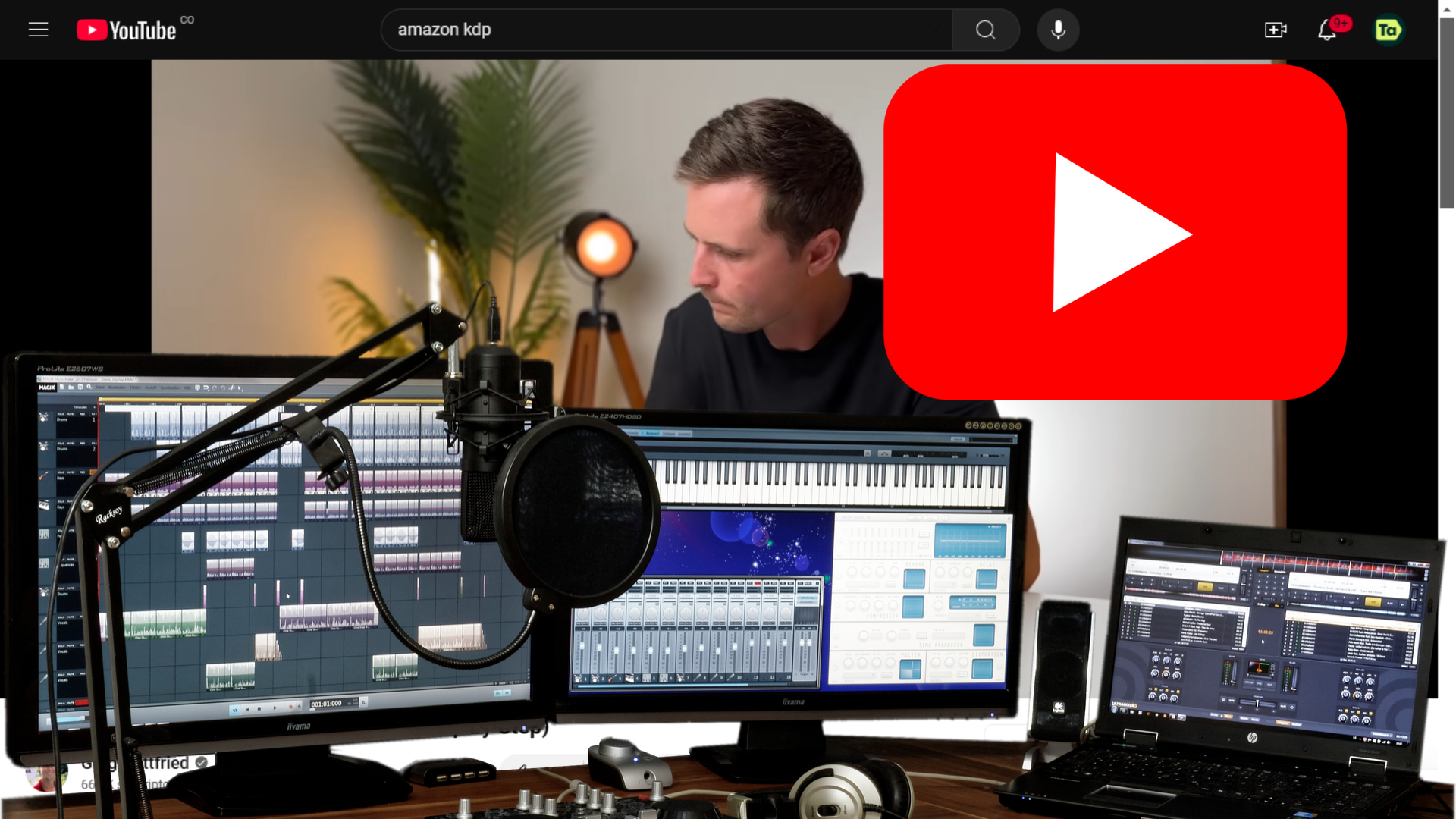
Task: Open the YouTube guide hamburger menu
Action: (x=38, y=30)
